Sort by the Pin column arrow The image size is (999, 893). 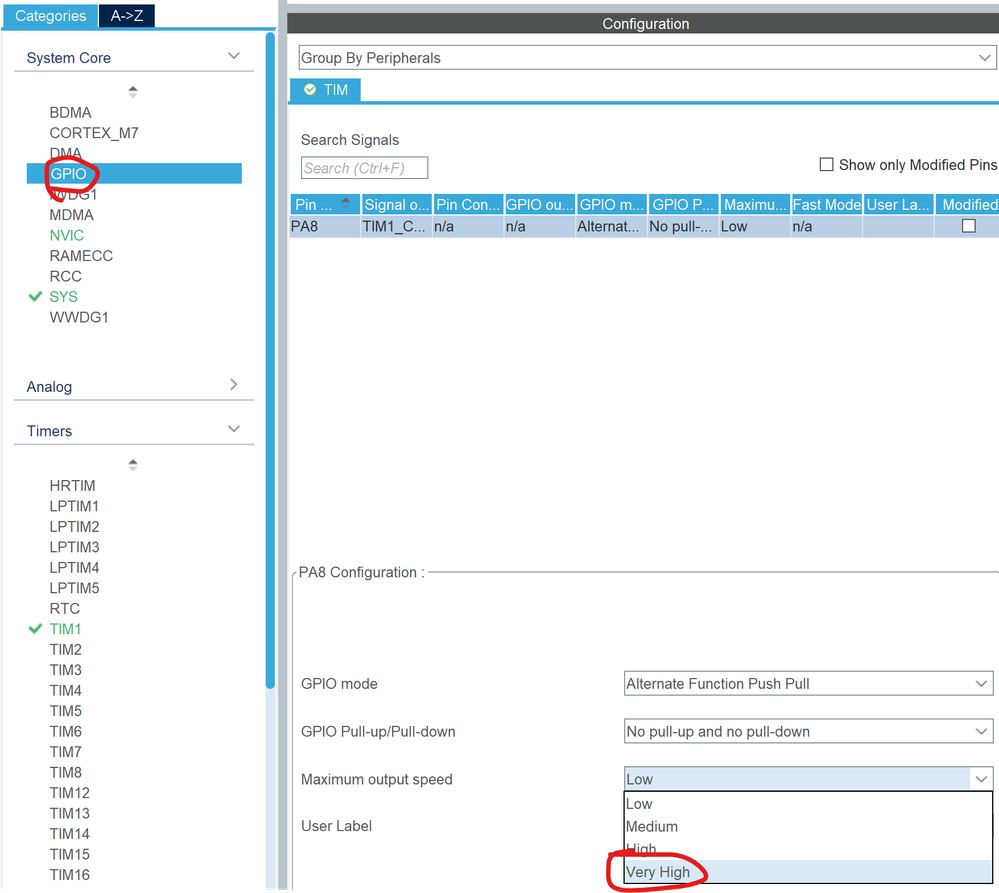[x=346, y=204]
